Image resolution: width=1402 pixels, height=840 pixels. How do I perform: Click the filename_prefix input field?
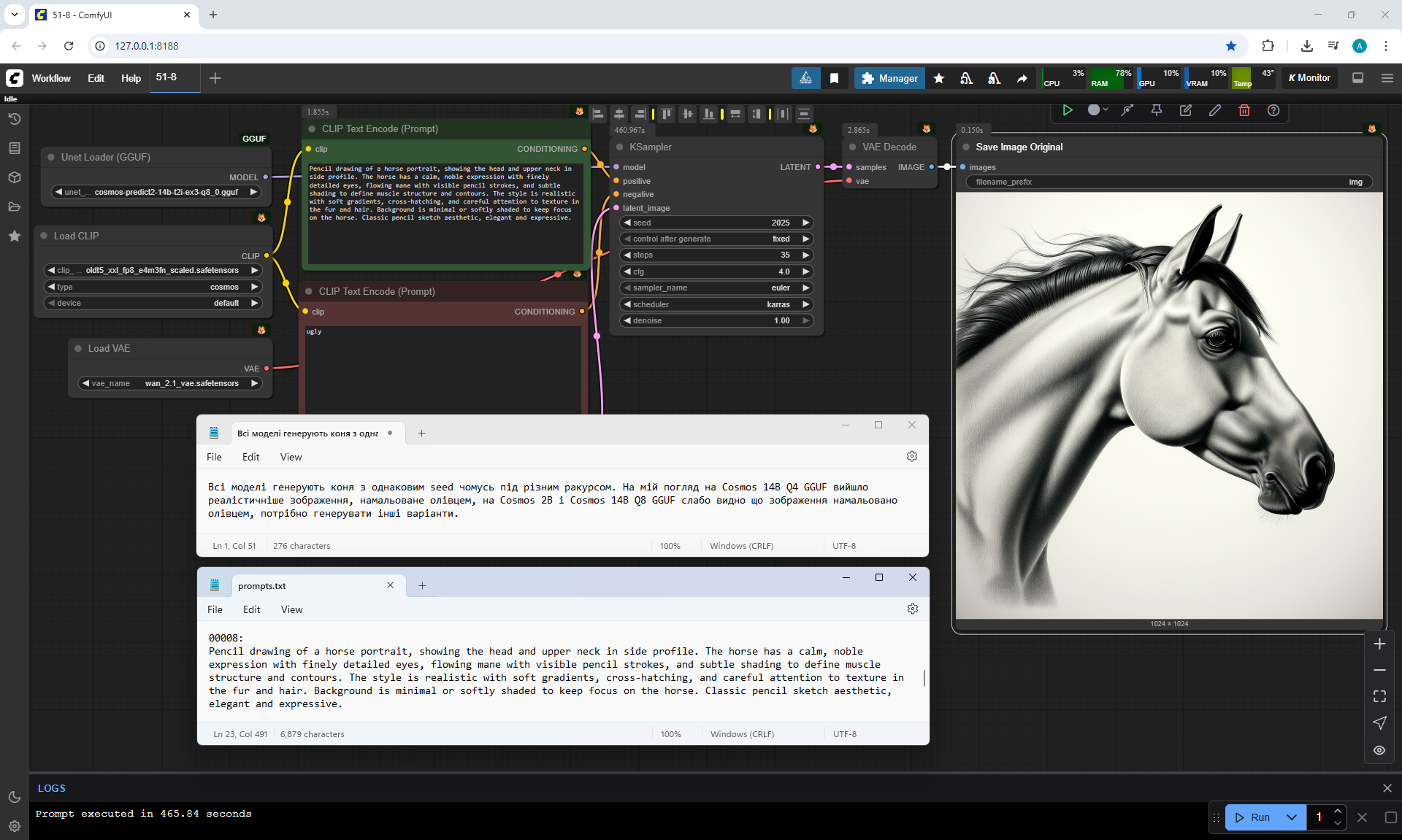pos(1168,182)
